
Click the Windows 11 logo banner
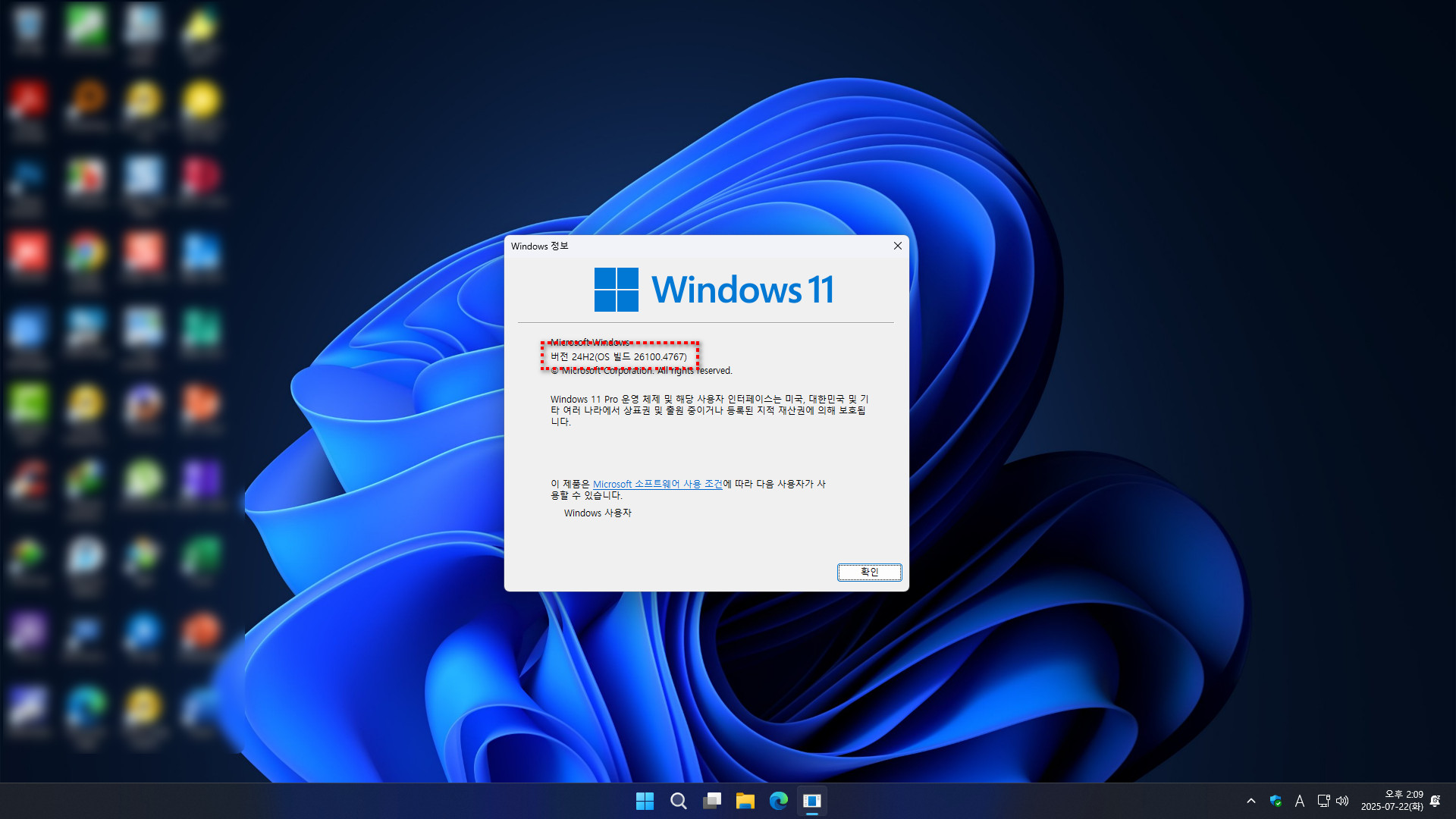(x=713, y=289)
